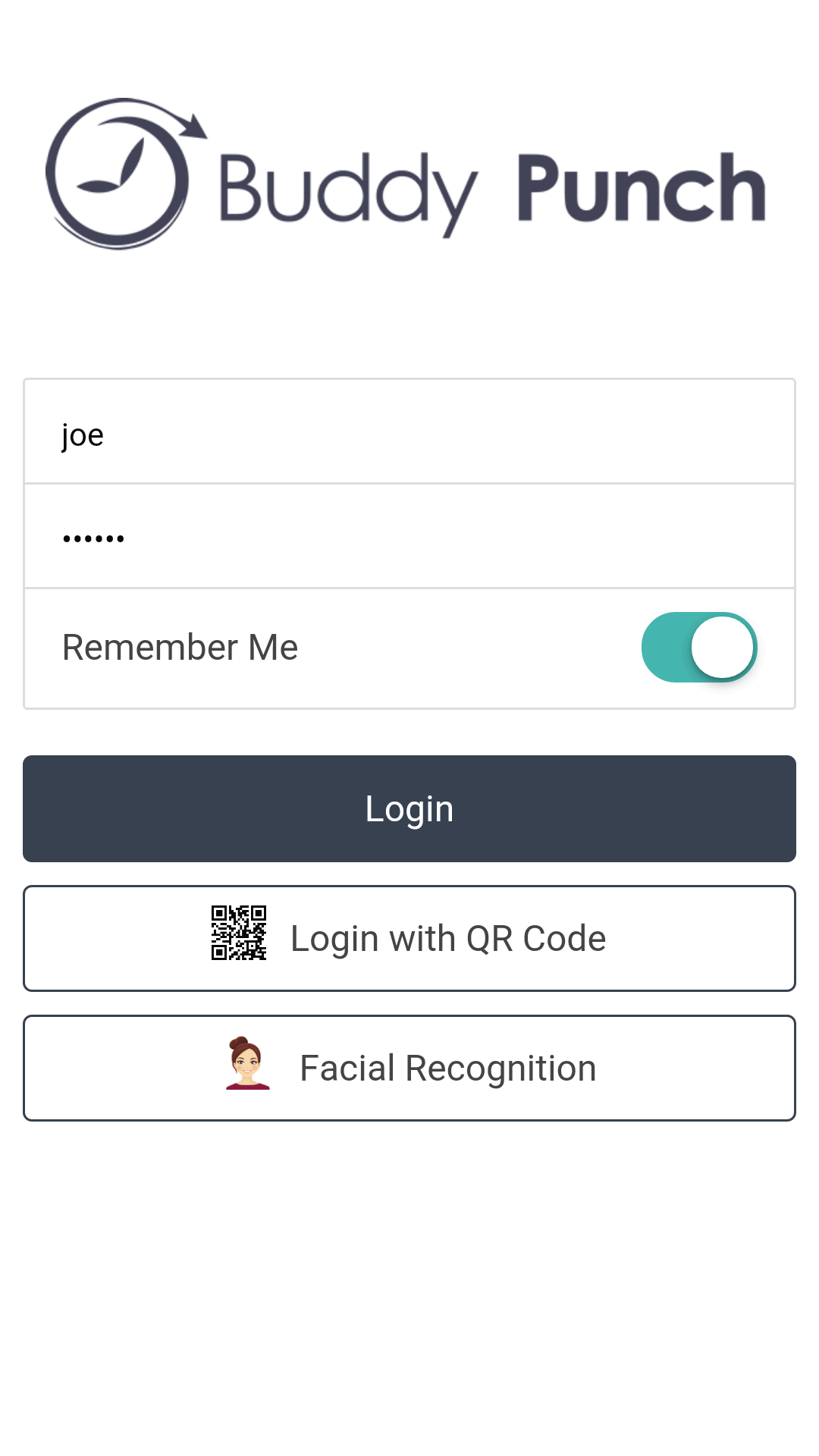Image resolution: width=819 pixels, height=1456 pixels.
Task: Focus the masked password field
Action: coord(409,537)
